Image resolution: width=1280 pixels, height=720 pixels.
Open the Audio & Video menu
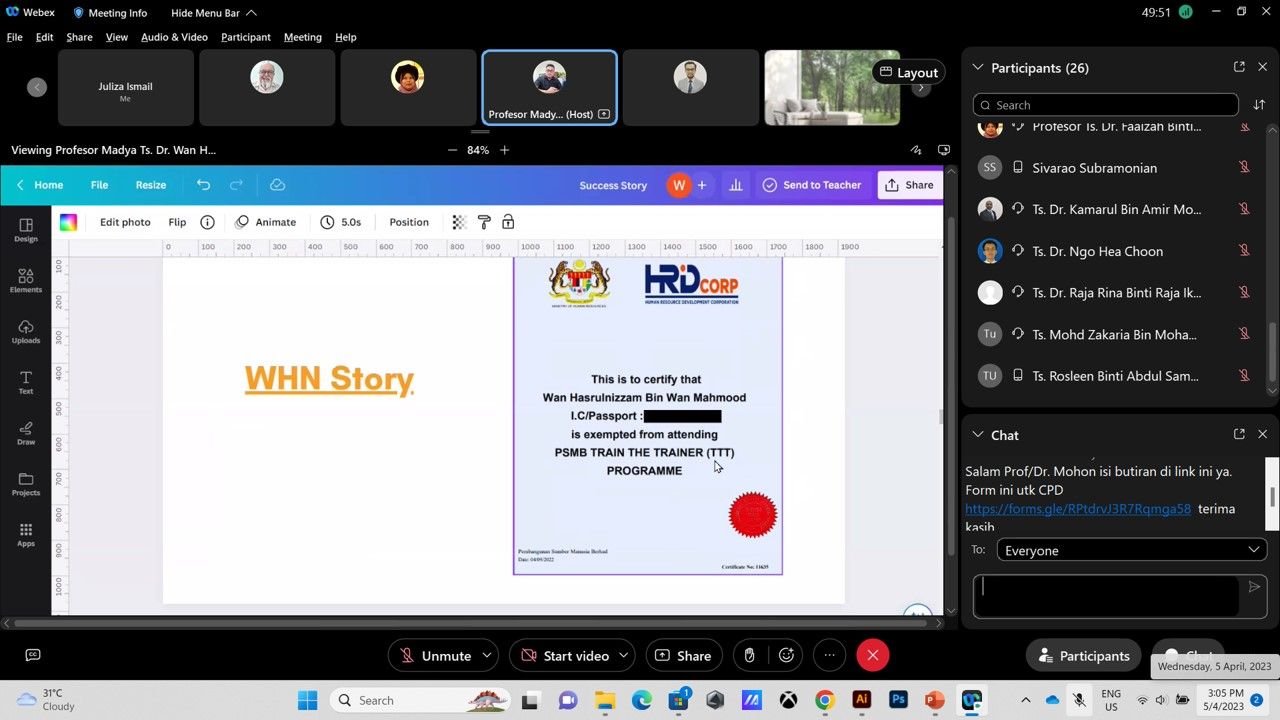coord(174,37)
